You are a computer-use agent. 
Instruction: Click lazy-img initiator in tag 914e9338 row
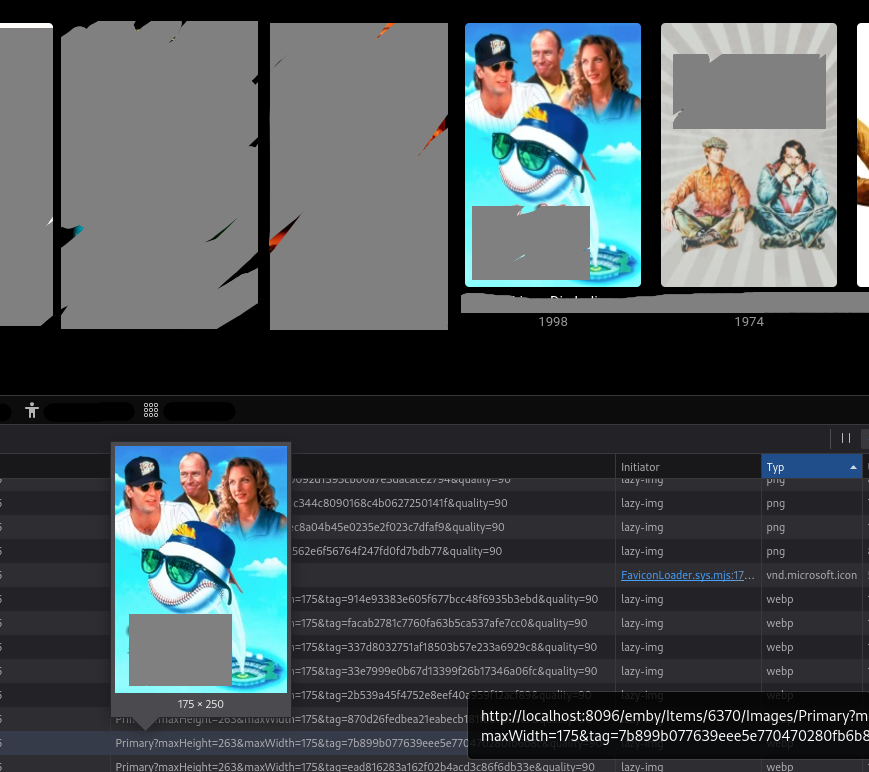642,599
